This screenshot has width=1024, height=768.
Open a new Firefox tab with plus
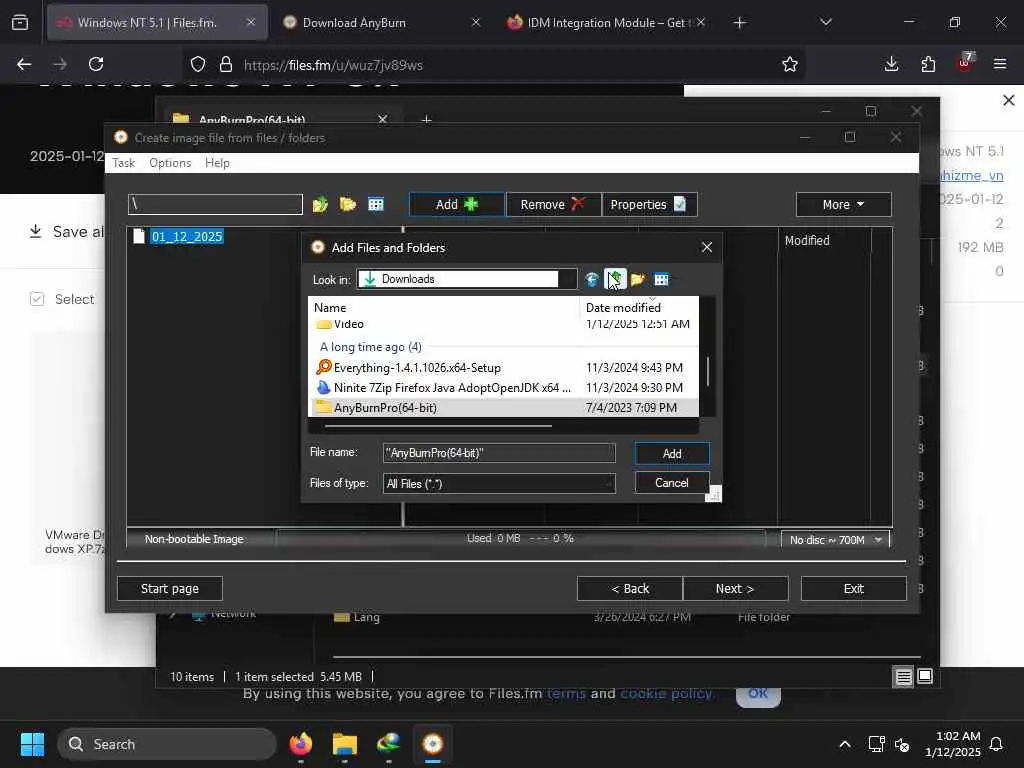[x=739, y=23]
